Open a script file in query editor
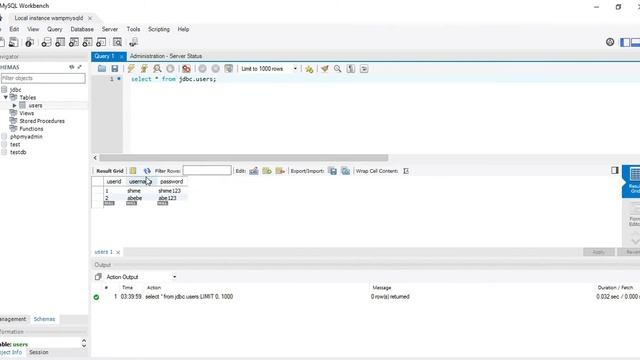The image size is (640, 360). [102, 69]
